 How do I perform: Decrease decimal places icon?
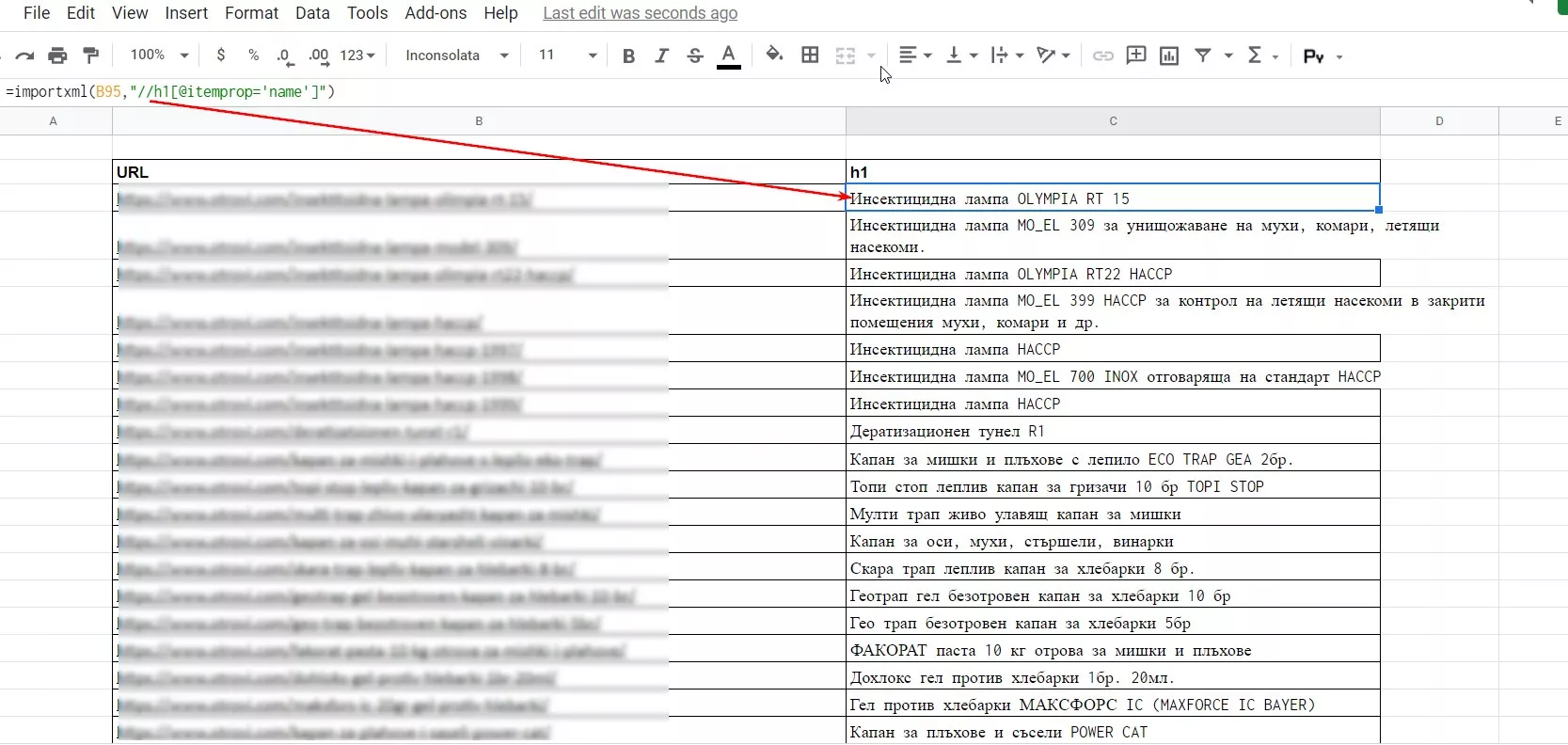click(x=285, y=56)
